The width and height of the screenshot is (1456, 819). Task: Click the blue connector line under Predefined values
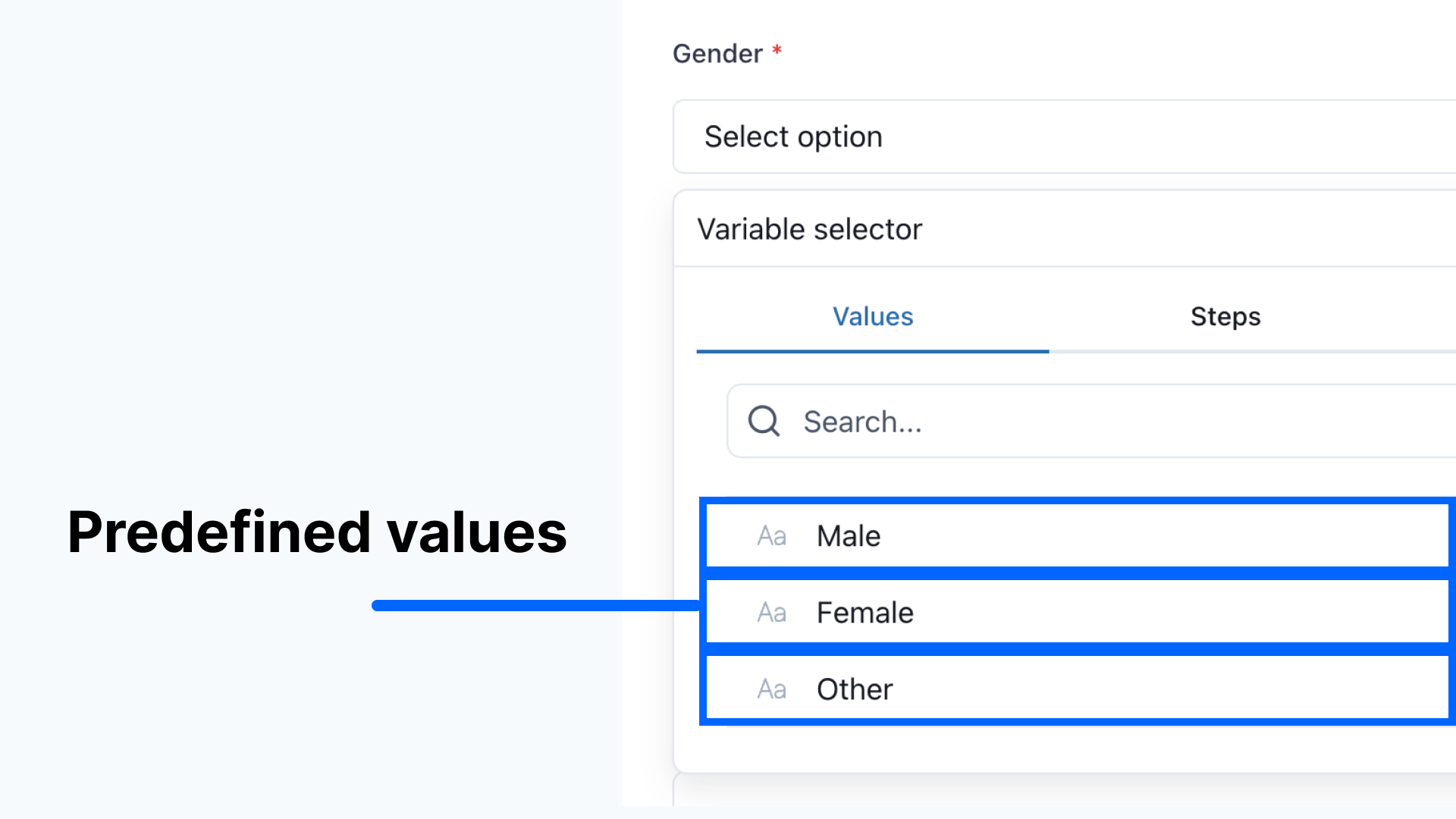point(535,605)
